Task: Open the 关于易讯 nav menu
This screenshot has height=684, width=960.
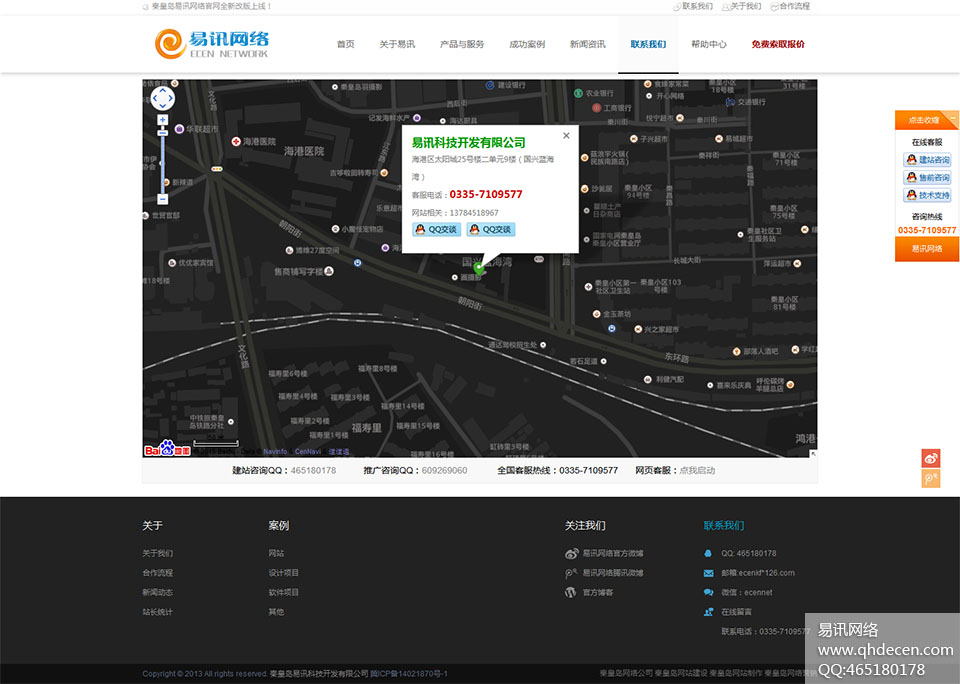Action: pos(397,44)
